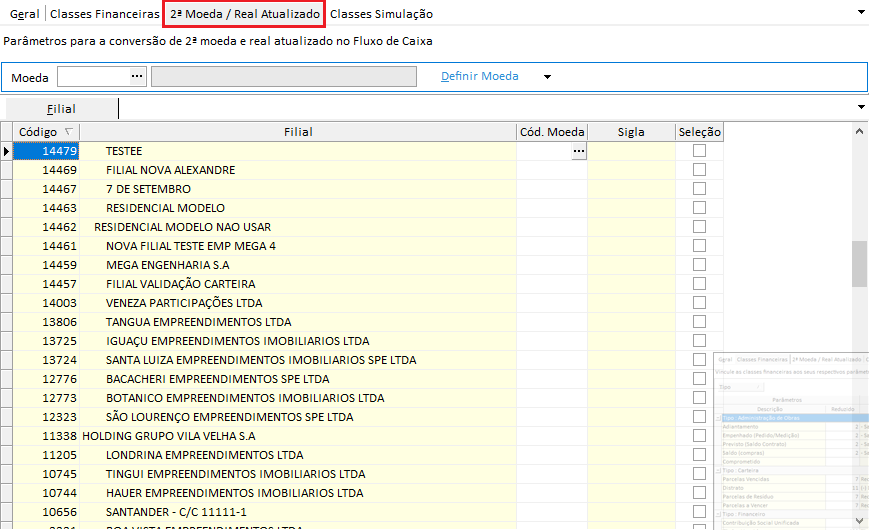
Task: Click the row indicator arrow beside 14479
Action: (7, 151)
